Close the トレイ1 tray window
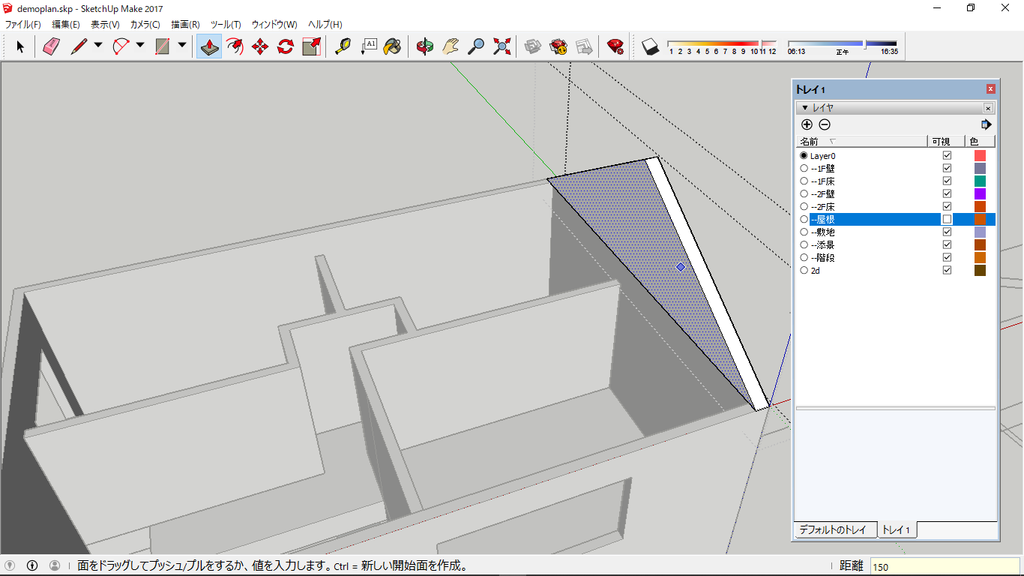This screenshot has height=576, width=1024. coord(991,89)
